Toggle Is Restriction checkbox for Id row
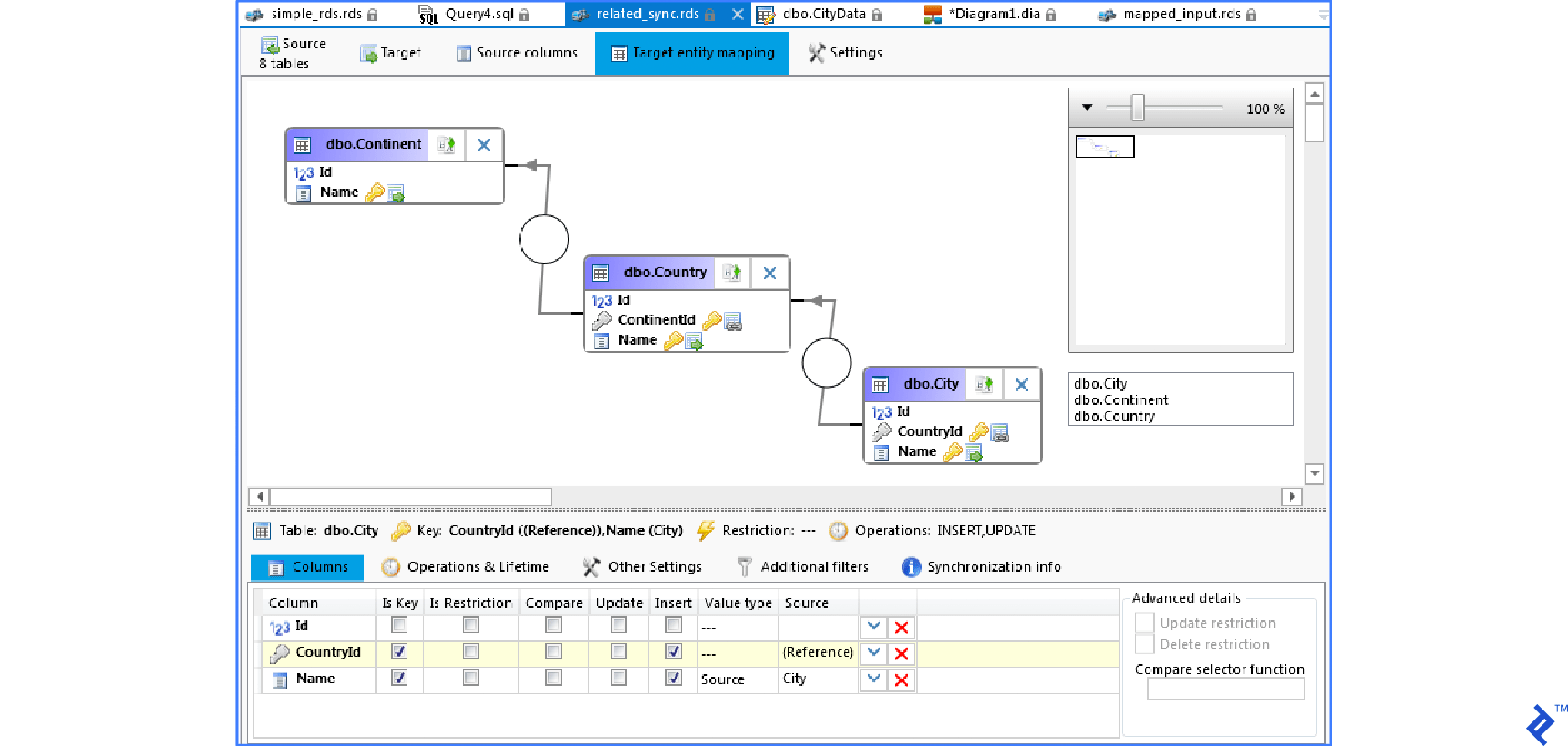The image size is (1568, 746). tap(470, 625)
